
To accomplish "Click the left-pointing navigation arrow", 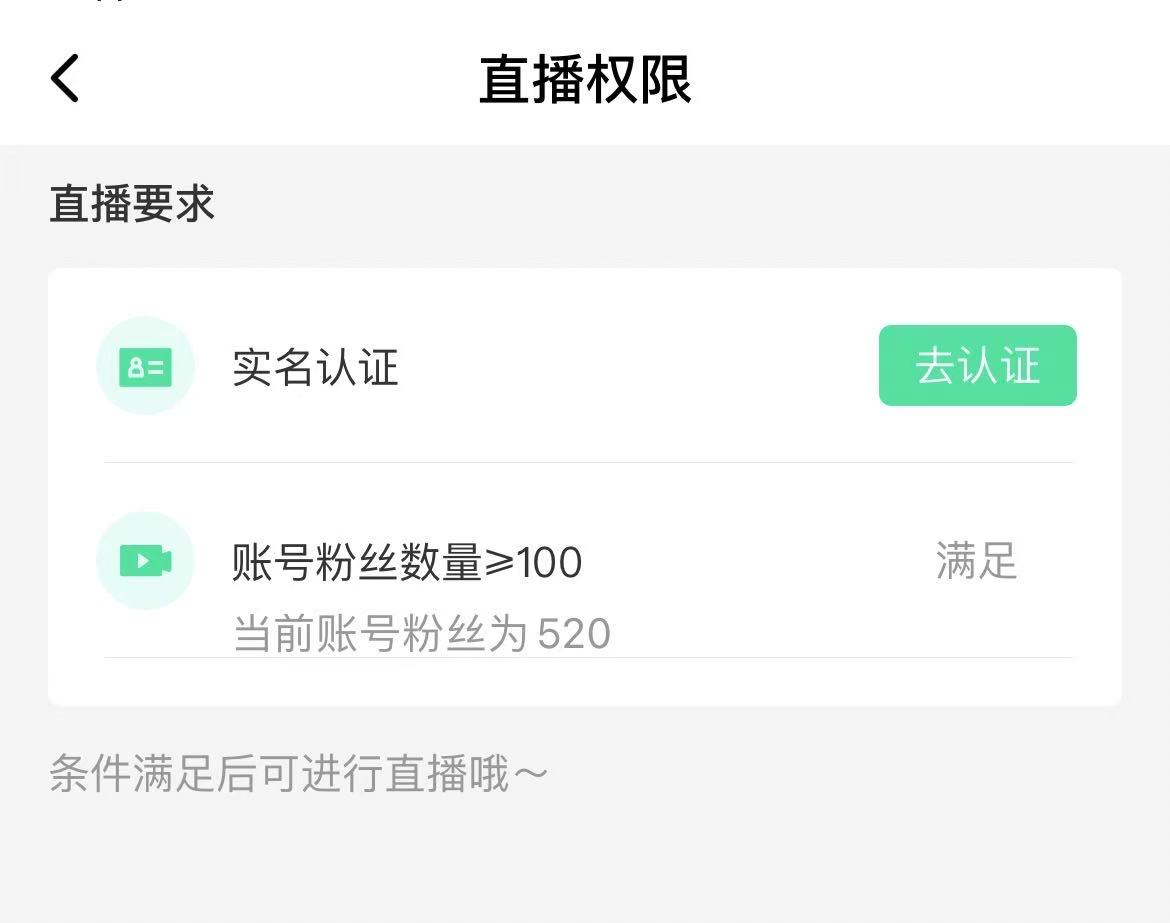I will 64,77.
